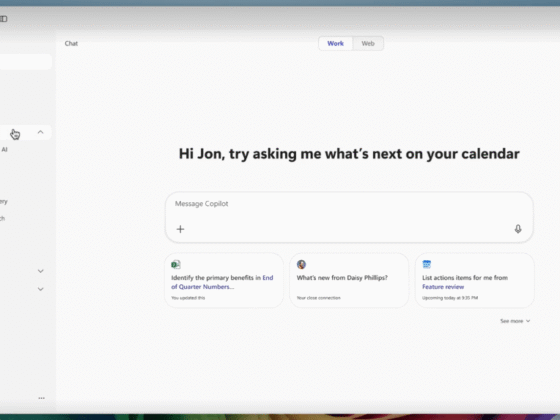
Task: Expand the upper down-chevron sidebar section
Action: (x=40, y=271)
